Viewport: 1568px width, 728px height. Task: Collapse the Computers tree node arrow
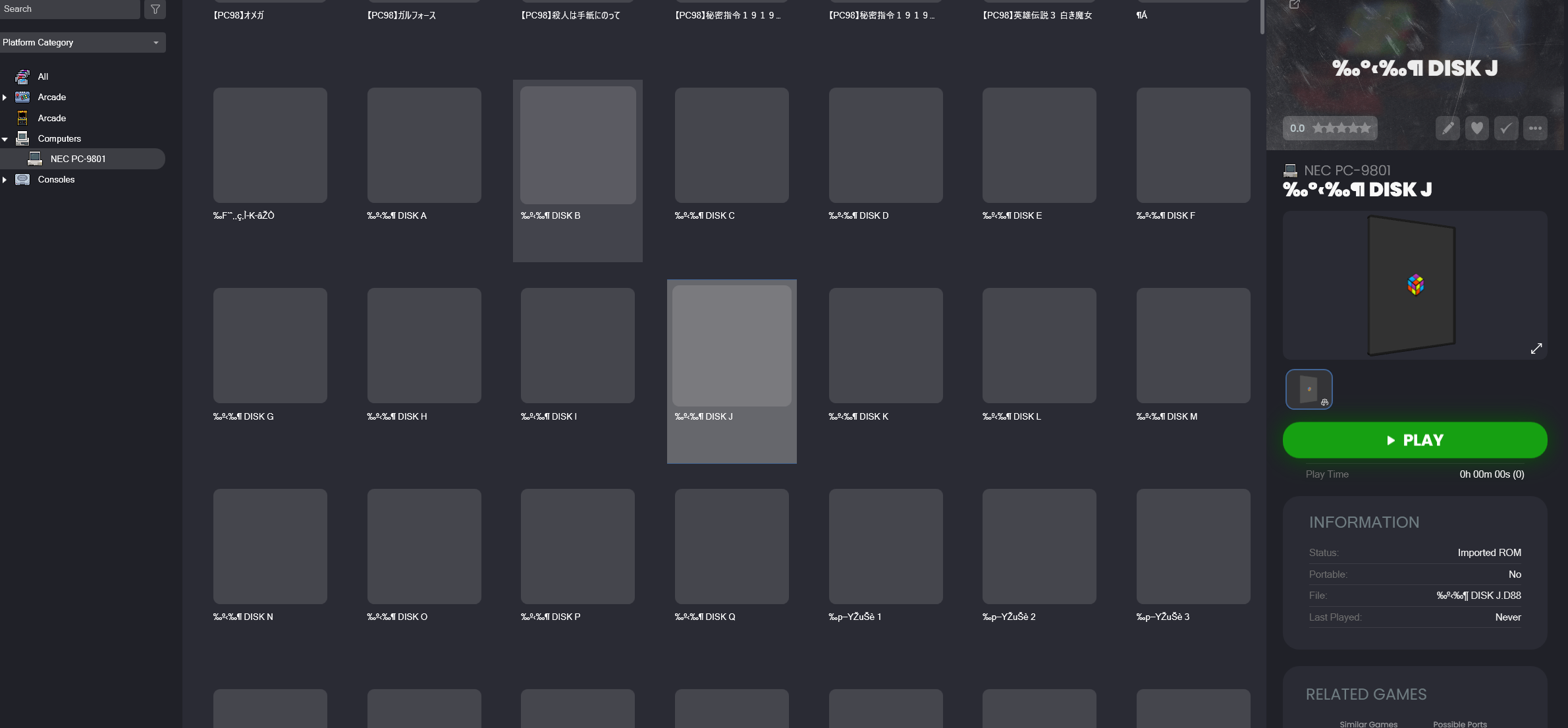pyautogui.click(x=5, y=139)
